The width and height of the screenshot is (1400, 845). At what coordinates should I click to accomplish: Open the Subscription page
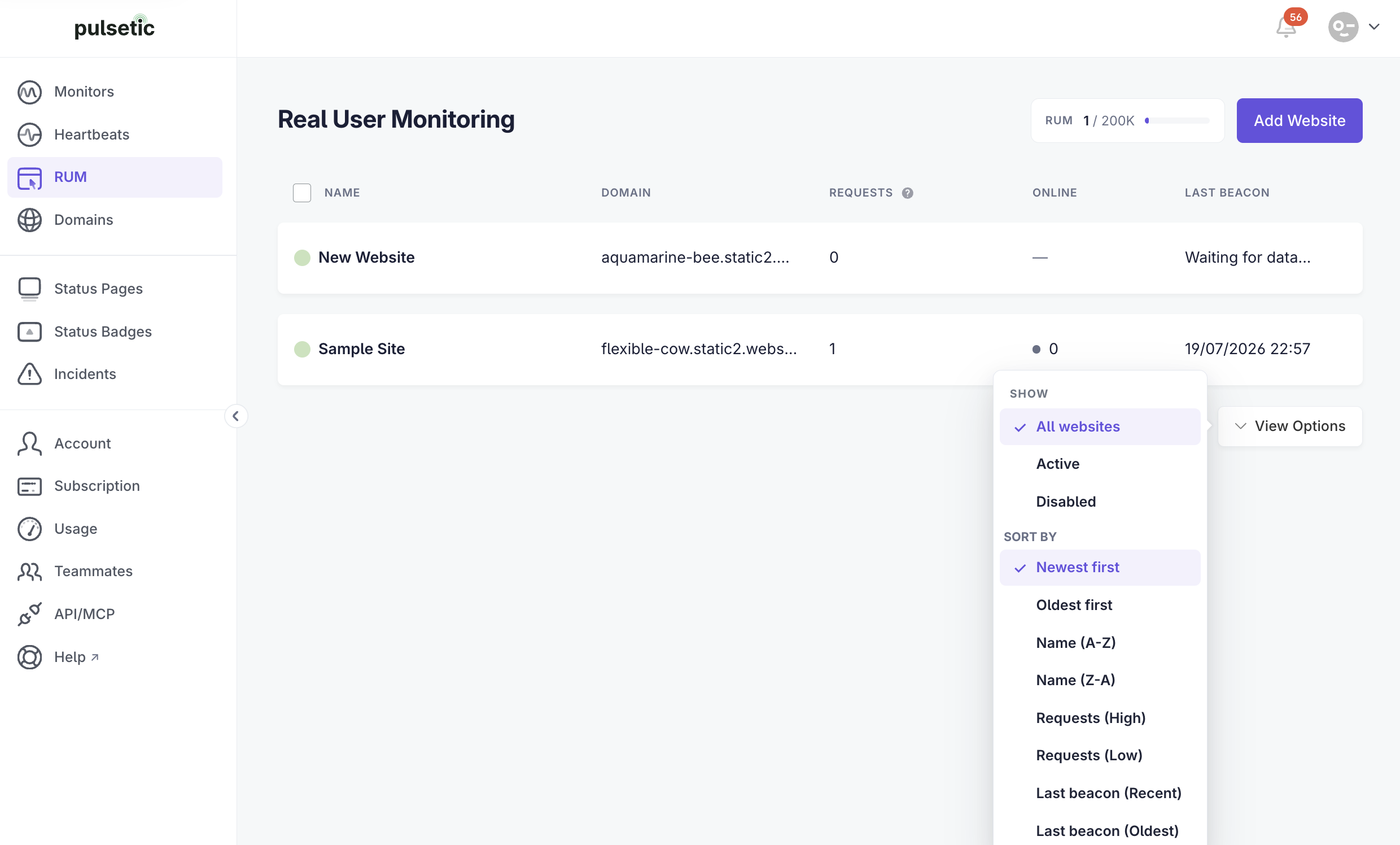pos(97,486)
